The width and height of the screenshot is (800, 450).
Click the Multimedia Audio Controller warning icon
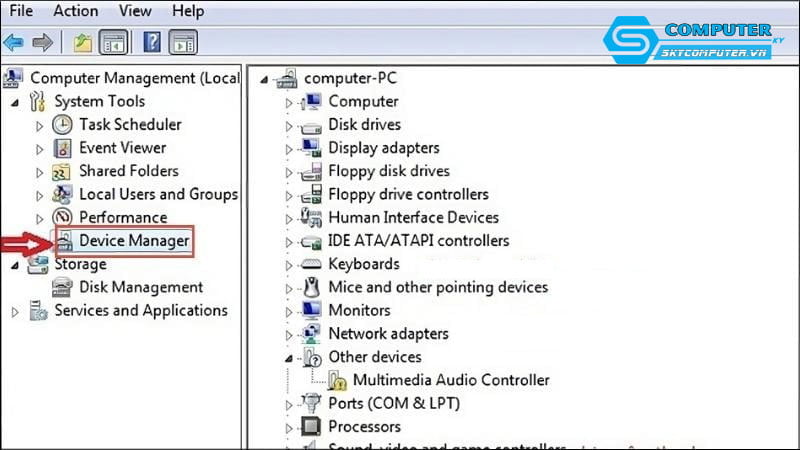337,381
